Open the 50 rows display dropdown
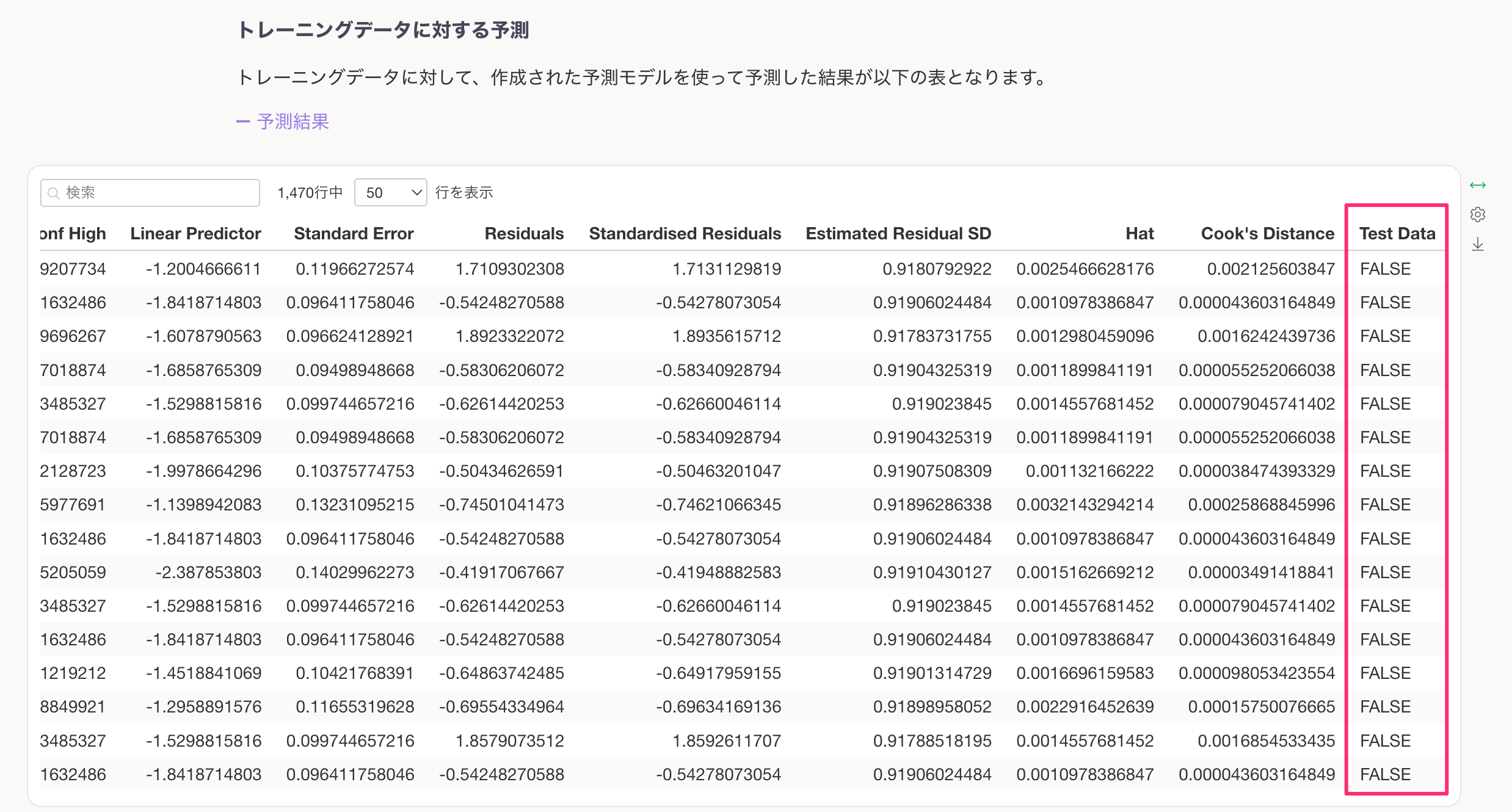 (390, 193)
